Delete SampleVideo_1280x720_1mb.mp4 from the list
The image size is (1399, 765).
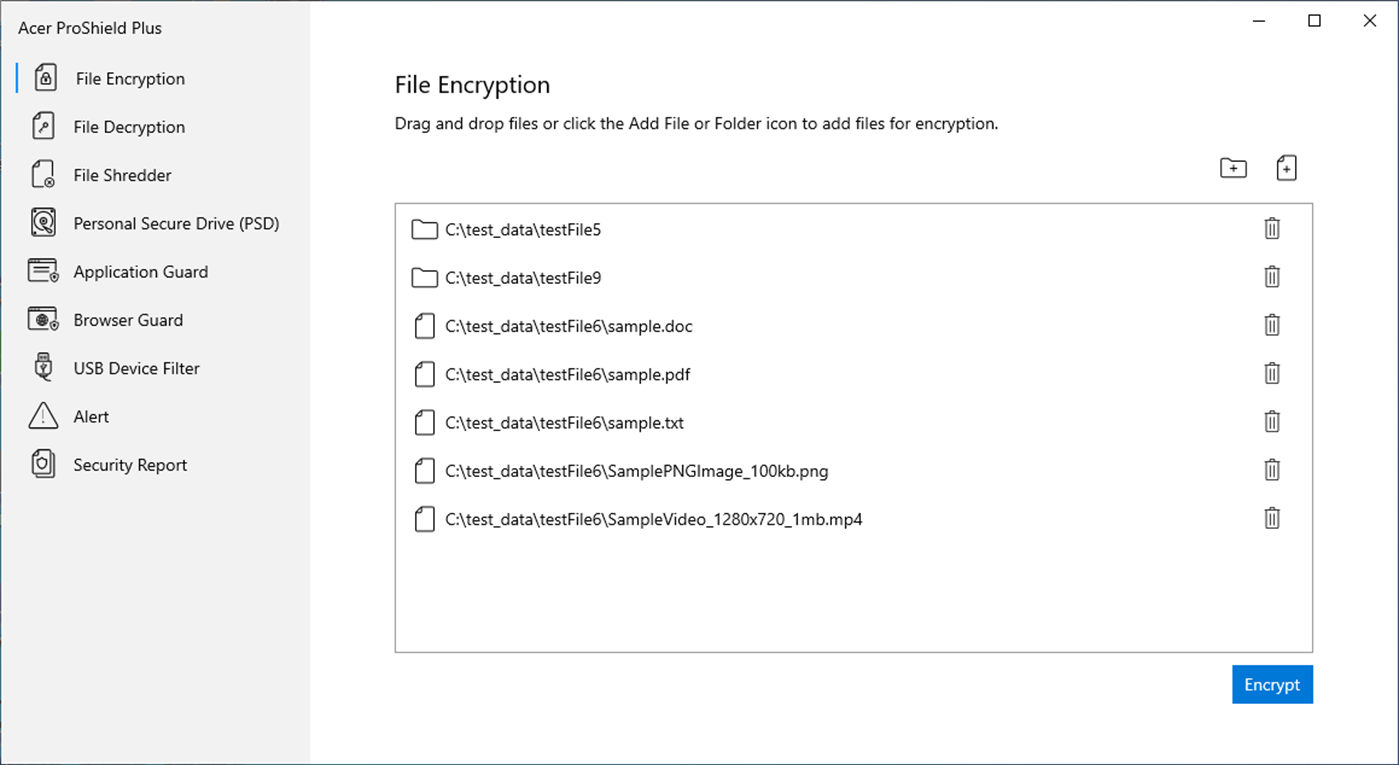[1271, 518]
